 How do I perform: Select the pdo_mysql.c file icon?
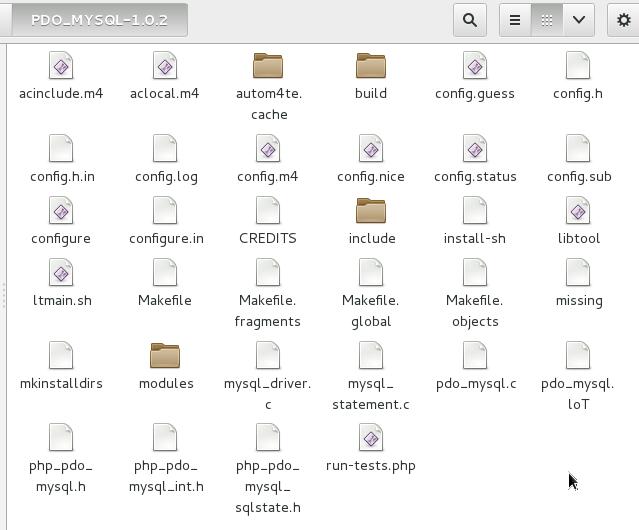(x=475, y=355)
